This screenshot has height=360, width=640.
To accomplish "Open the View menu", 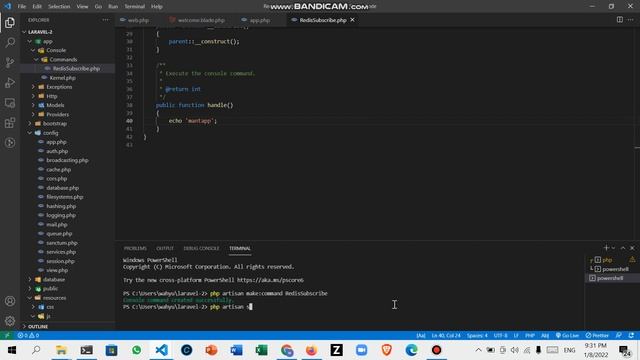I will (82, 7).
